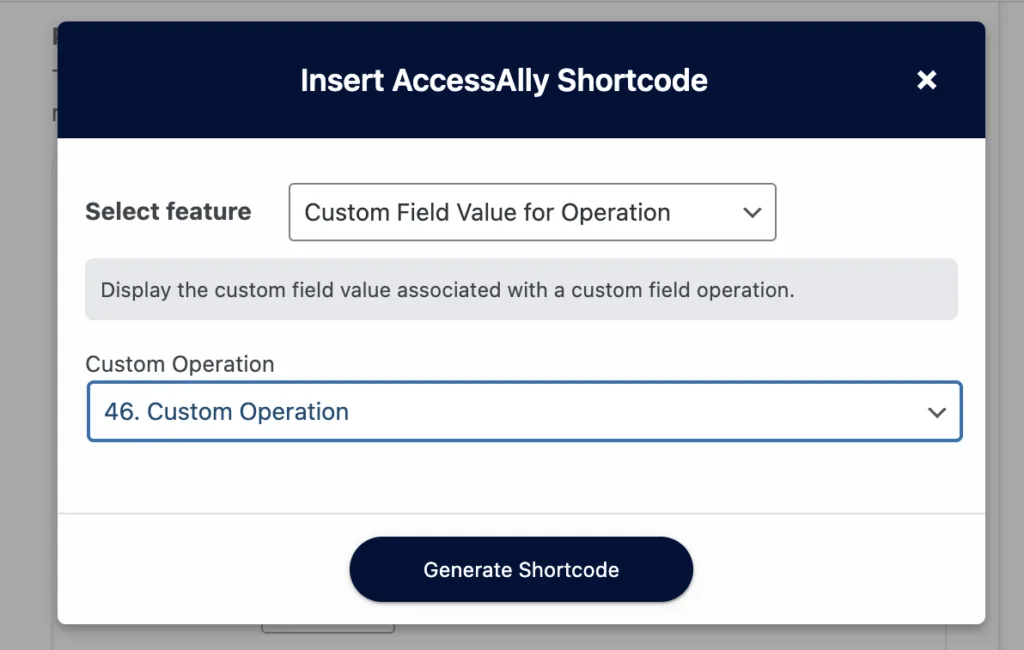
Task: Click the partially hidden button beneath the dialog
Action: tap(328, 629)
